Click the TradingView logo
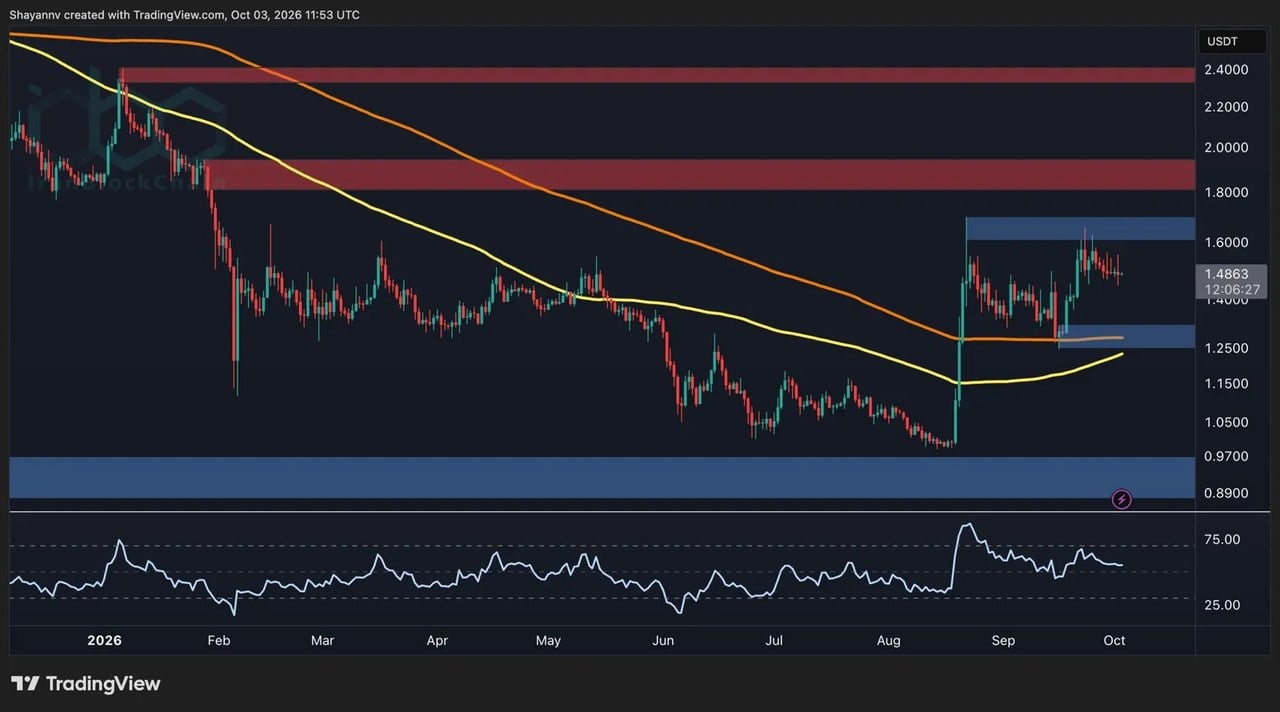This screenshot has width=1280, height=712. coord(86,684)
